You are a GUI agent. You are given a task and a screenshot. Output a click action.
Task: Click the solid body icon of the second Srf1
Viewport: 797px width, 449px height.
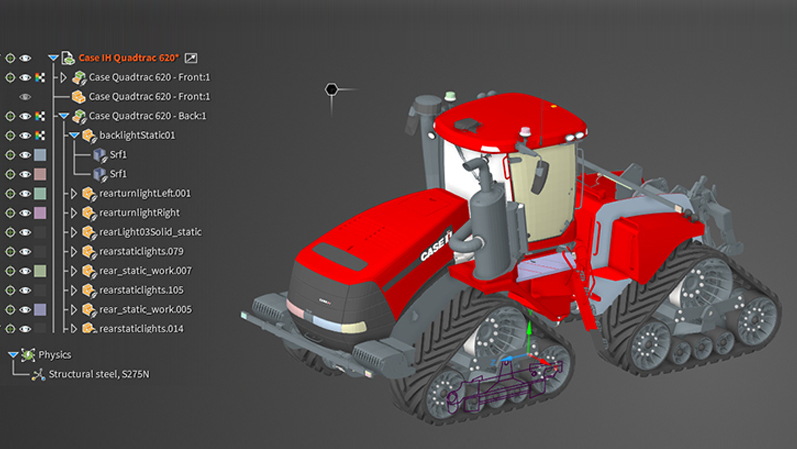coord(100,174)
